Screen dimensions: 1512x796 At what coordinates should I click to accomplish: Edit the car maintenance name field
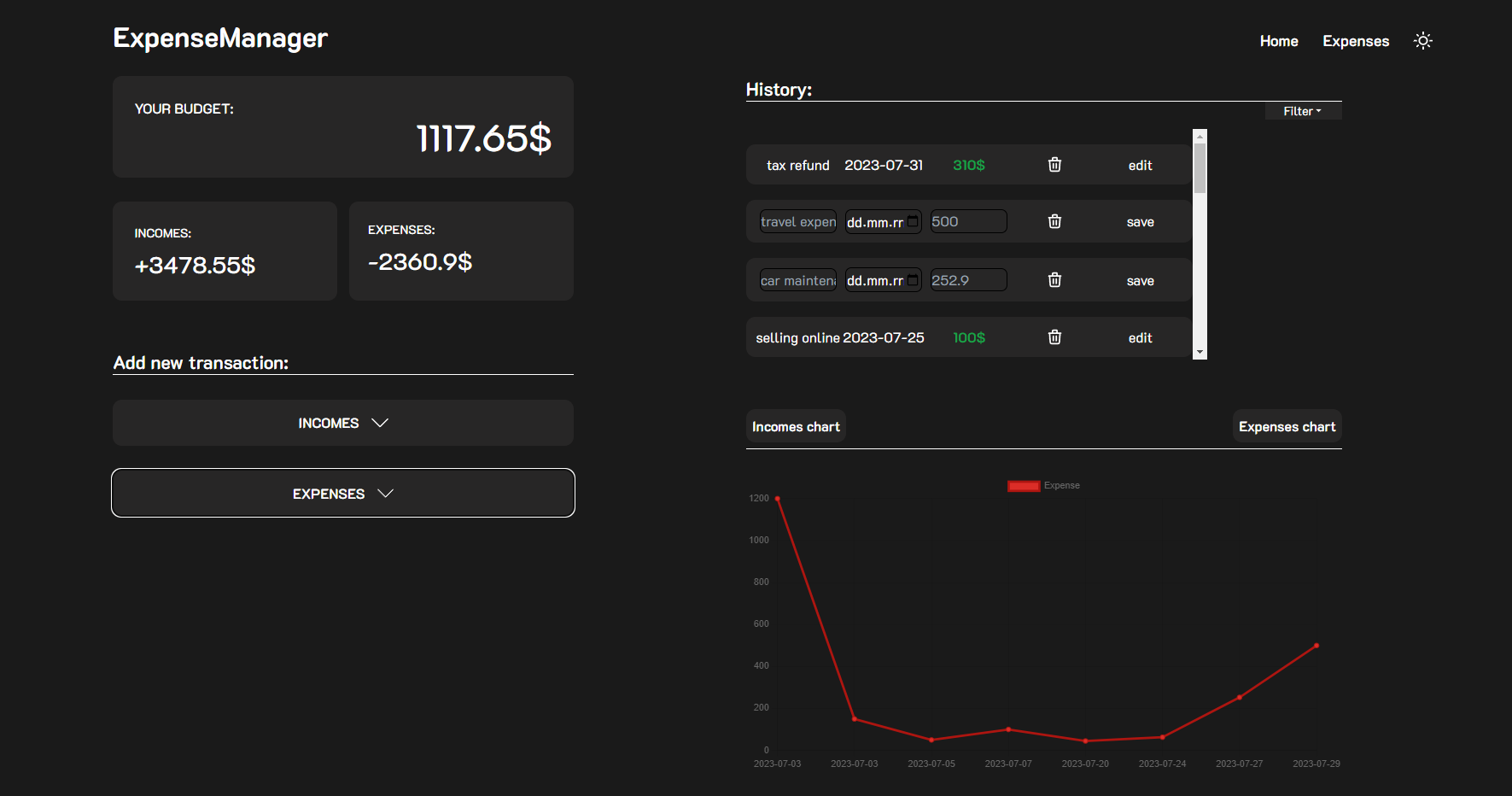798,280
